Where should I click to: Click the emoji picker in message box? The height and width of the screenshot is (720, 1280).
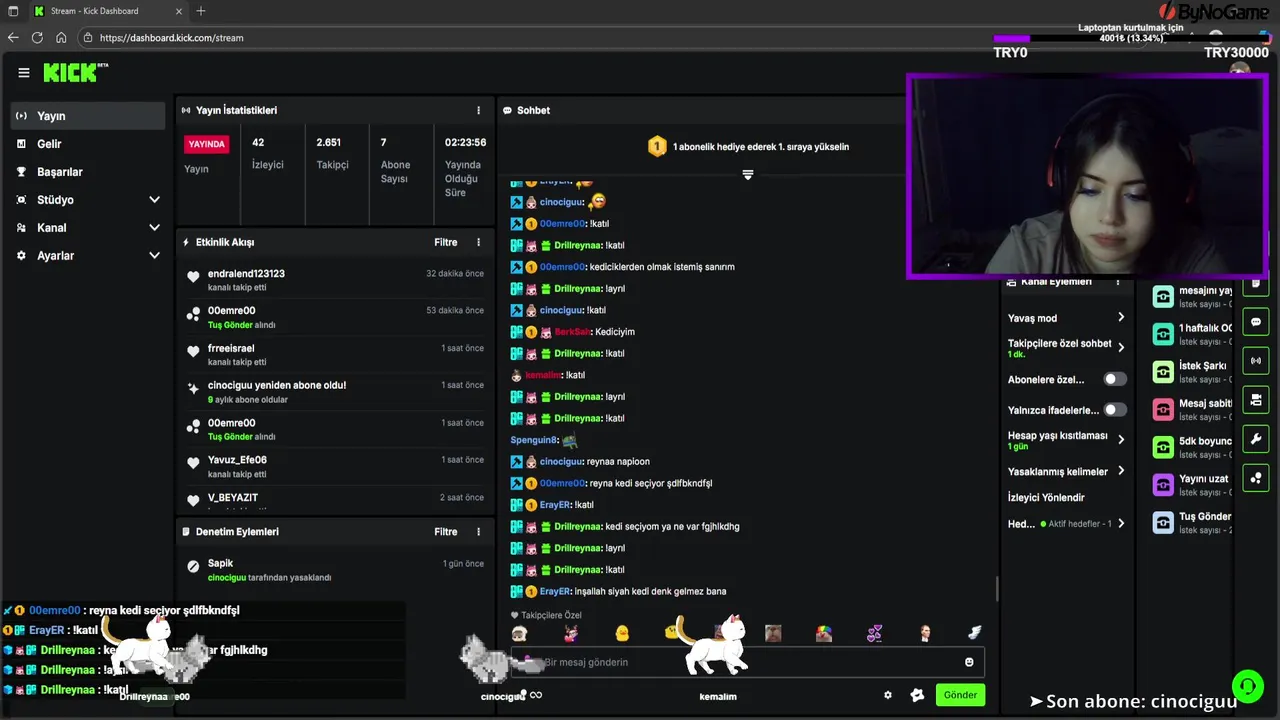[969, 662]
